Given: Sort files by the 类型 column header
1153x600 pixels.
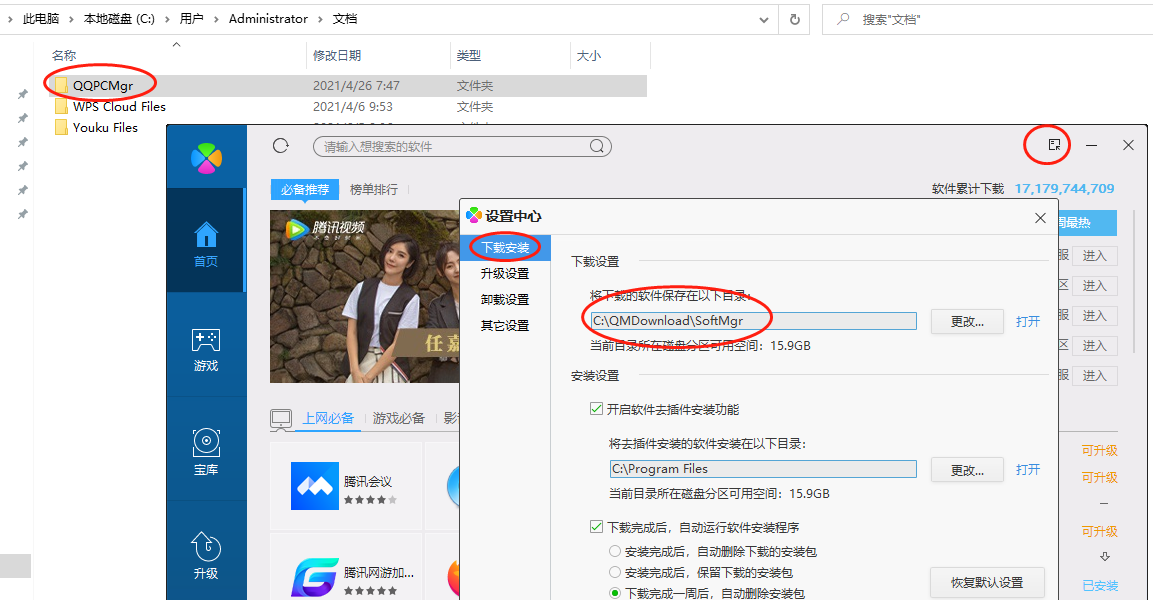Looking at the screenshot, I should pyautogui.click(x=468, y=55).
